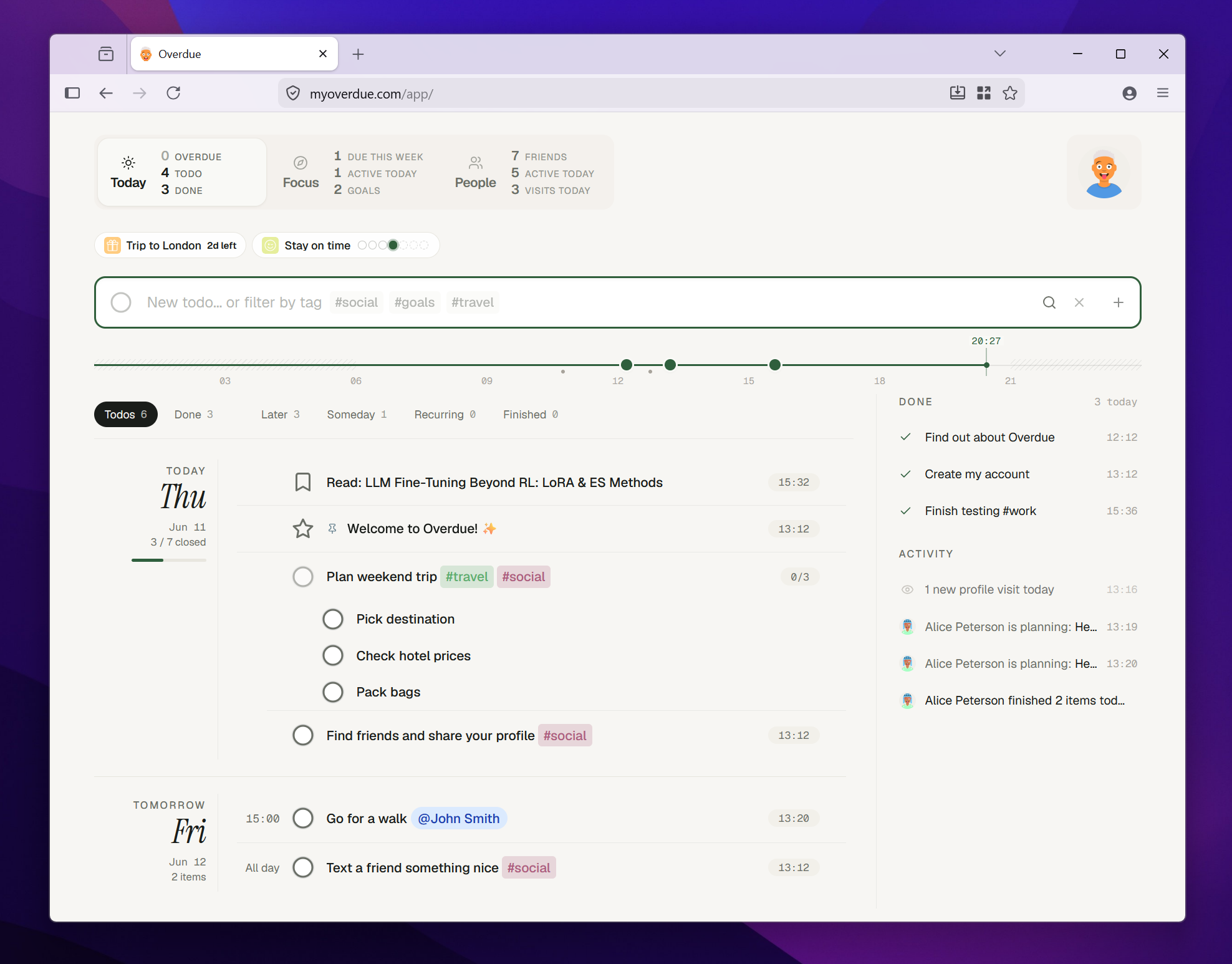Reload the page with refresh icon
The width and height of the screenshot is (1232, 964).
pos(173,93)
